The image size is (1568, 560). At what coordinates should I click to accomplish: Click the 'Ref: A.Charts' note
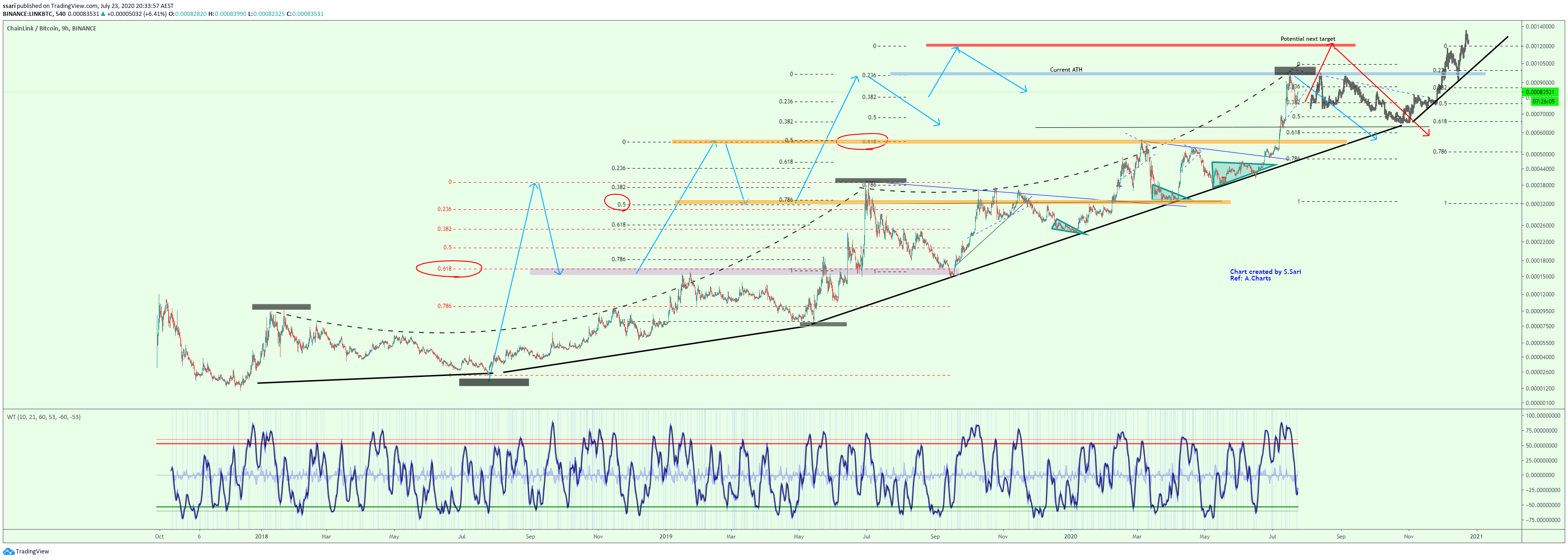pos(1250,278)
